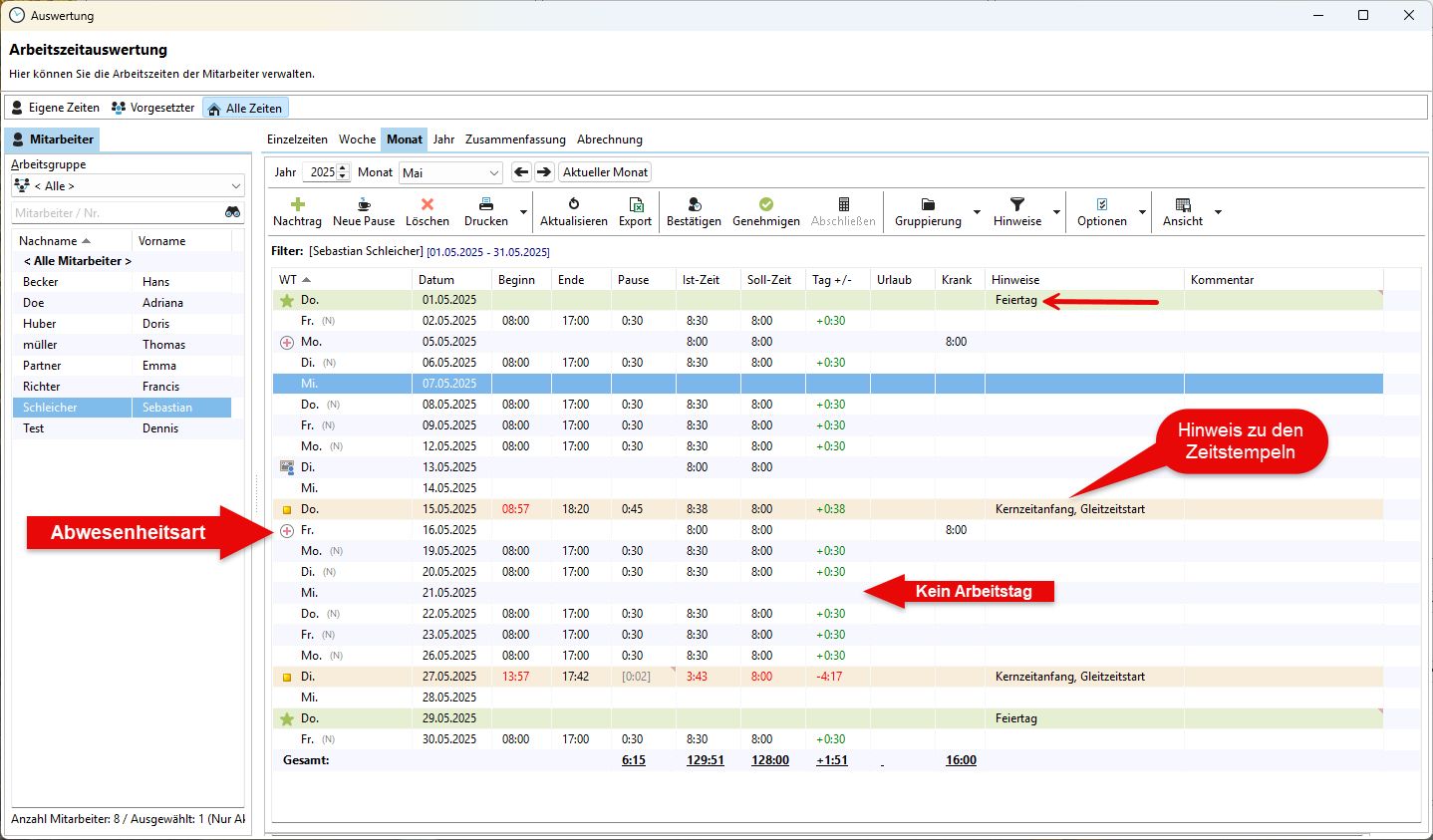Viewport: 1433px width, 840px height.
Task: Export the monthly time table
Action: point(635,211)
